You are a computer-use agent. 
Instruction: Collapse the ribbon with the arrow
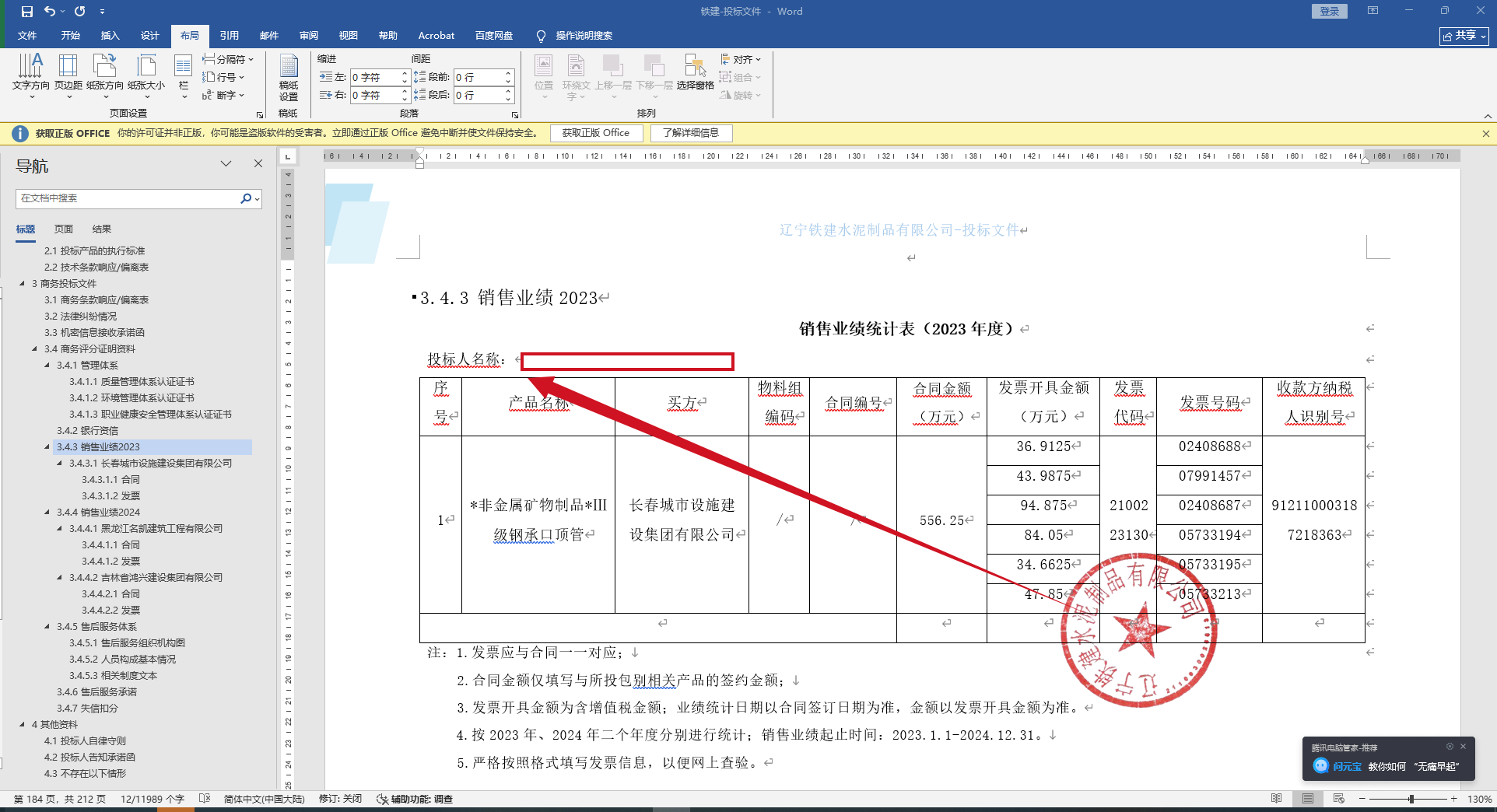pos(1488,116)
